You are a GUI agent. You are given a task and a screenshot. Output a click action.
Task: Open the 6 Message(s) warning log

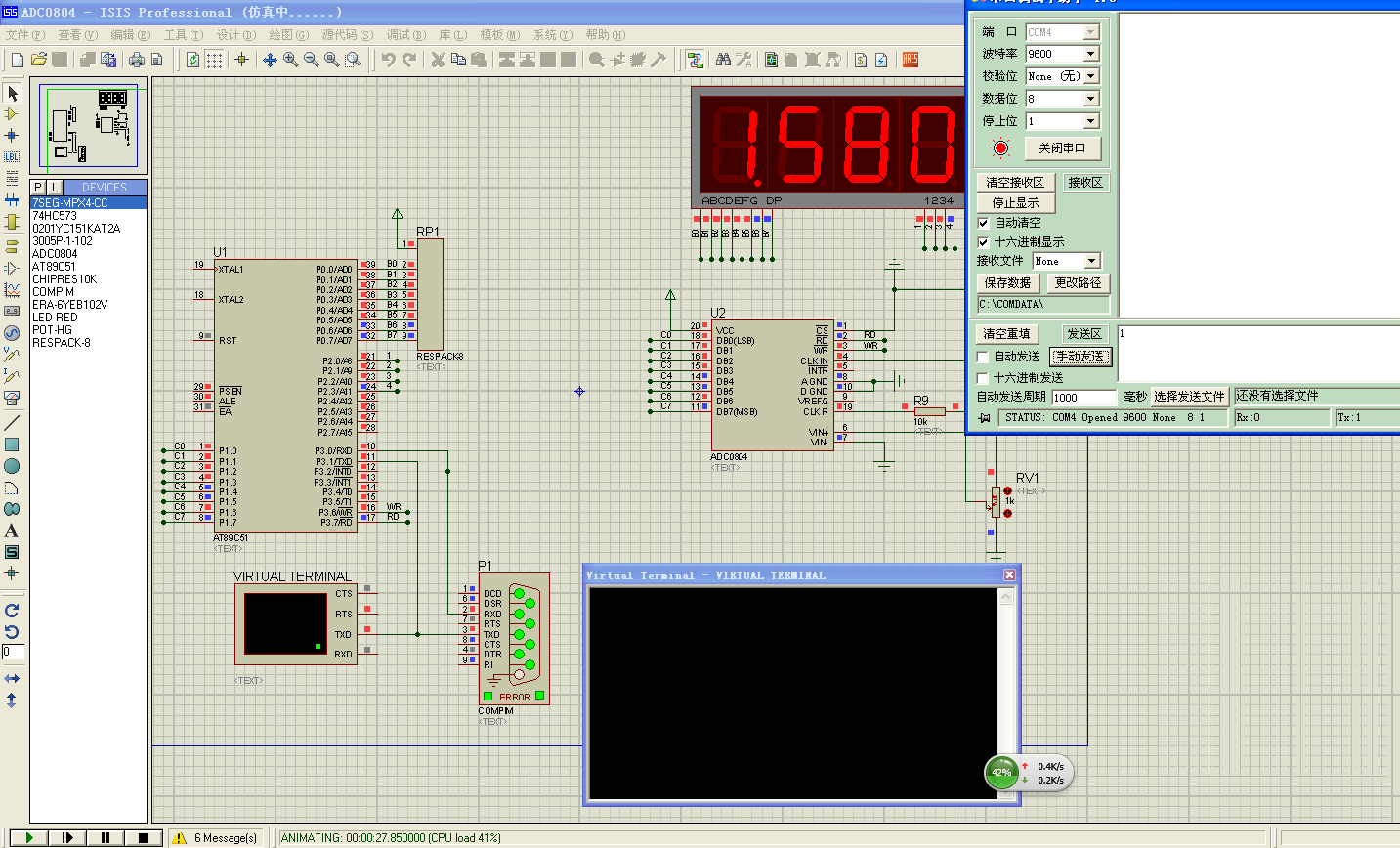coord(217,838)
